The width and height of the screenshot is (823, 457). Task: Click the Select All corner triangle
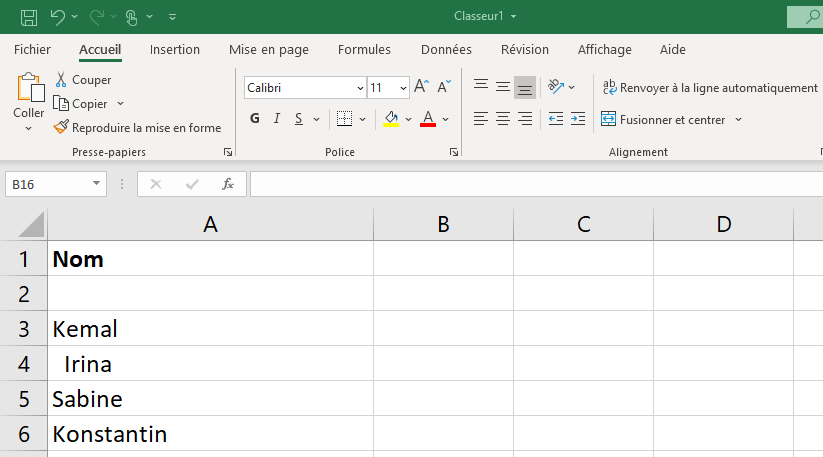[30, 225]
